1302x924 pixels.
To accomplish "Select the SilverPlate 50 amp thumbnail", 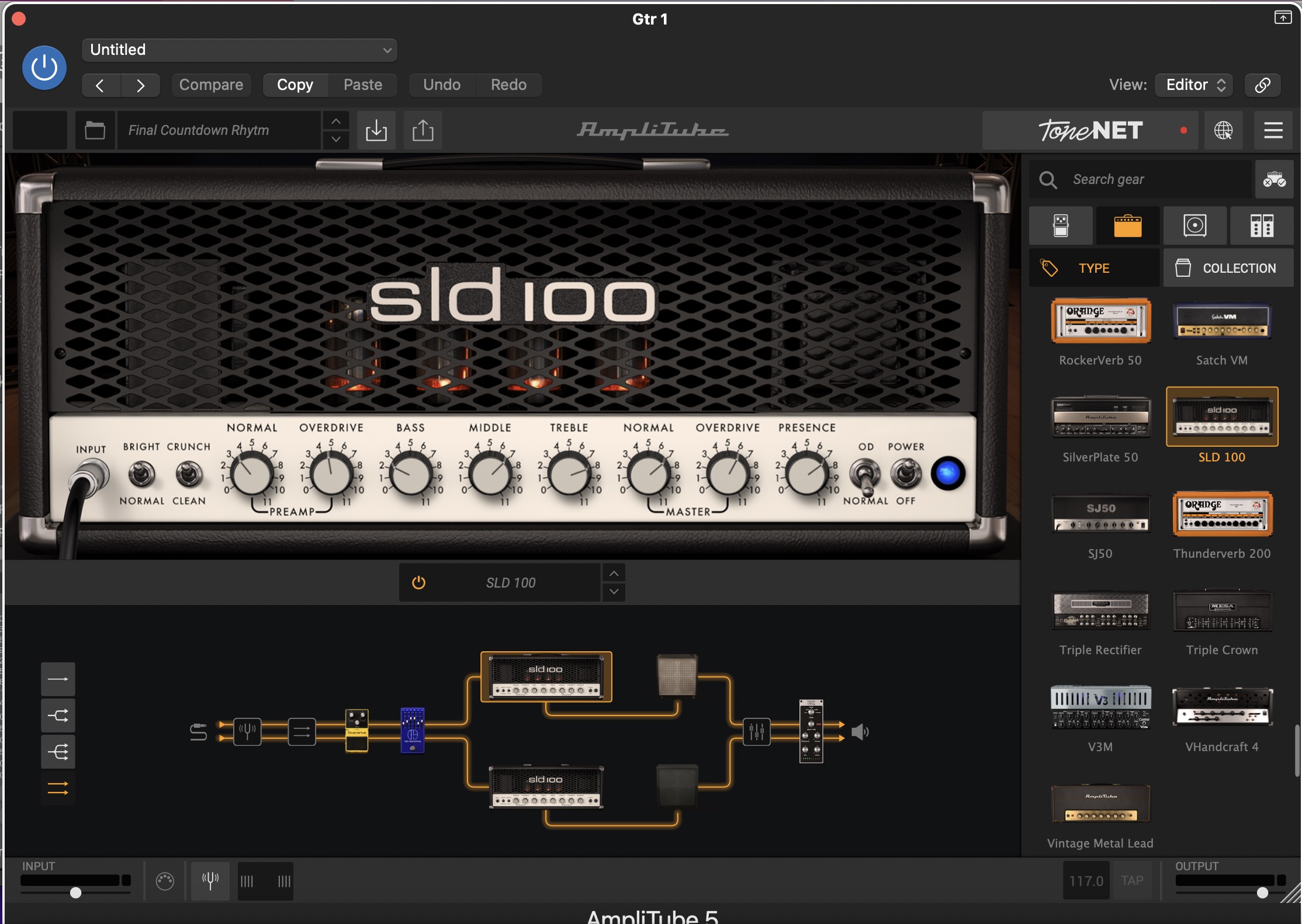I will tap(1100, 417).
